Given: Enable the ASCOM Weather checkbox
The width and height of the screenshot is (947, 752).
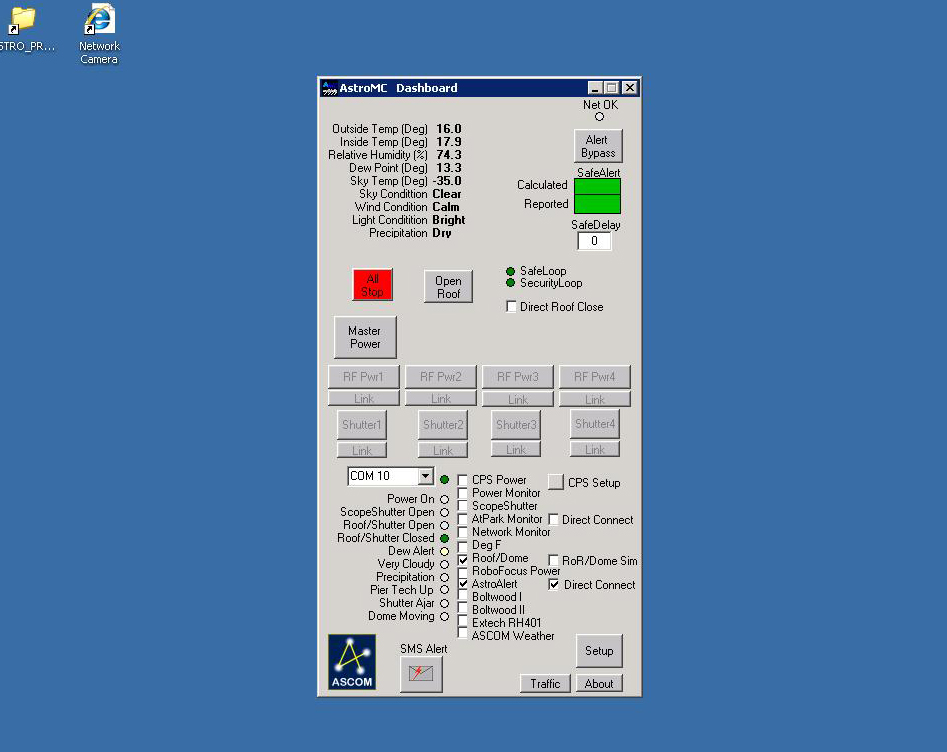Looking at the screenshot, I should click(463, 635).
